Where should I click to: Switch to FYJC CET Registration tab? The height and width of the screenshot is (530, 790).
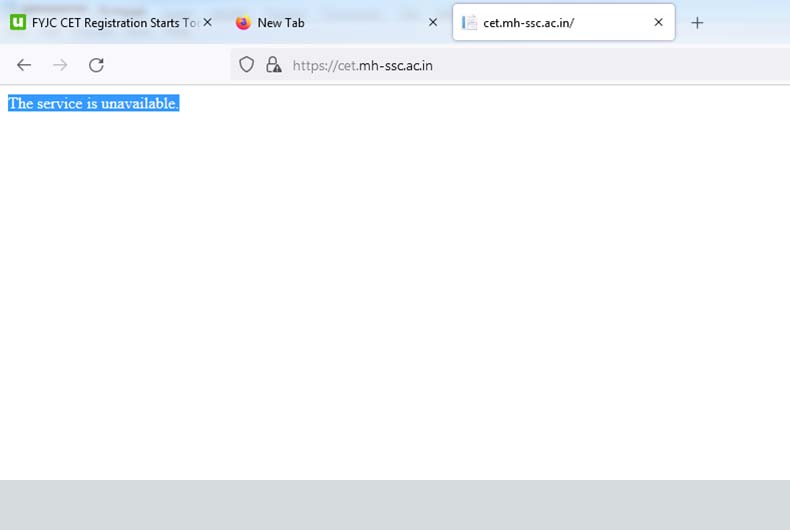[112, 23]
